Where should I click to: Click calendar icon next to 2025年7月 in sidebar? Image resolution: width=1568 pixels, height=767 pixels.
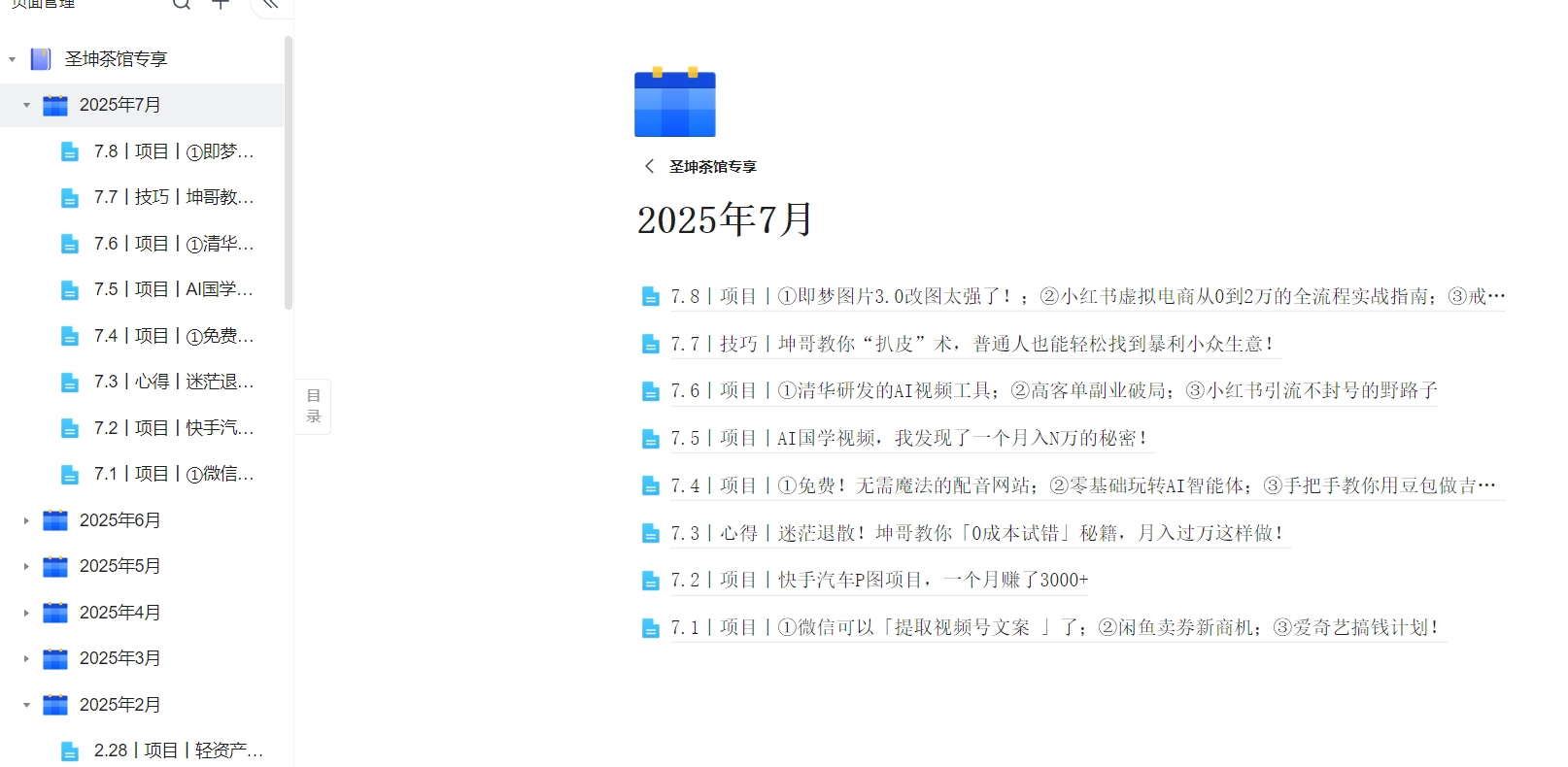55,105
